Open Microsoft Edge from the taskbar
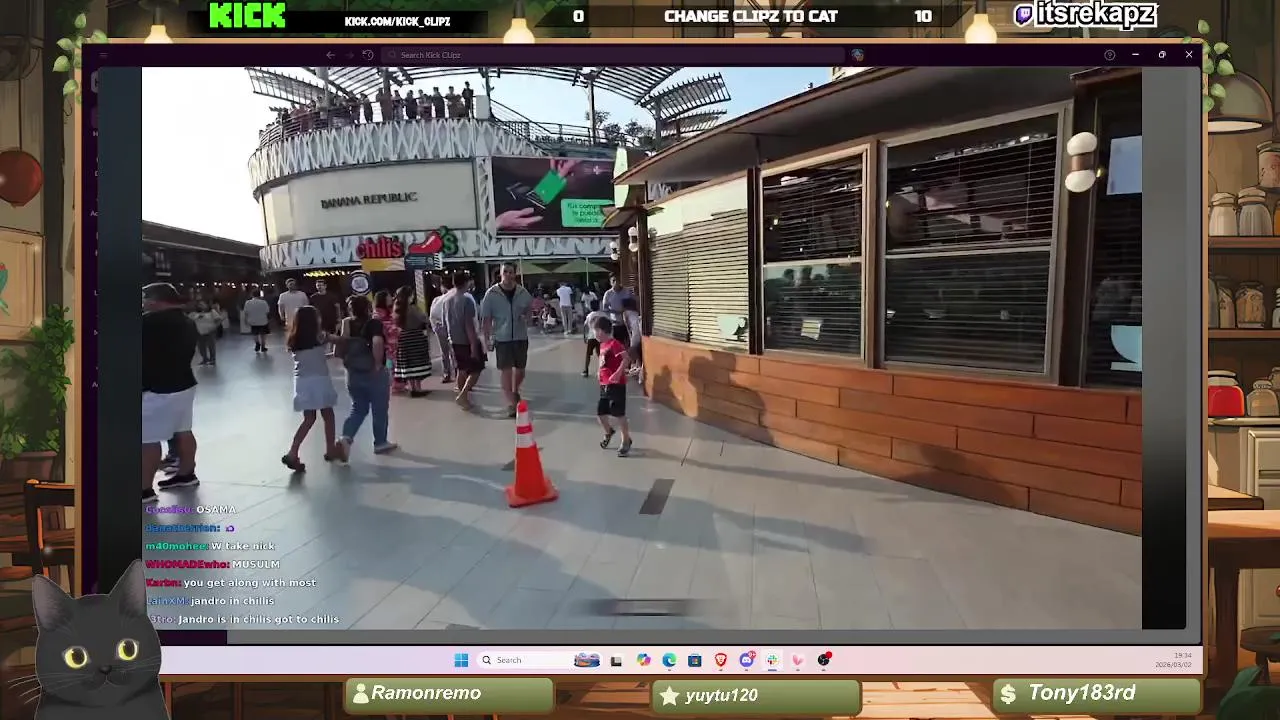Viewport: 1280px width, 720px height. (669, 660)
